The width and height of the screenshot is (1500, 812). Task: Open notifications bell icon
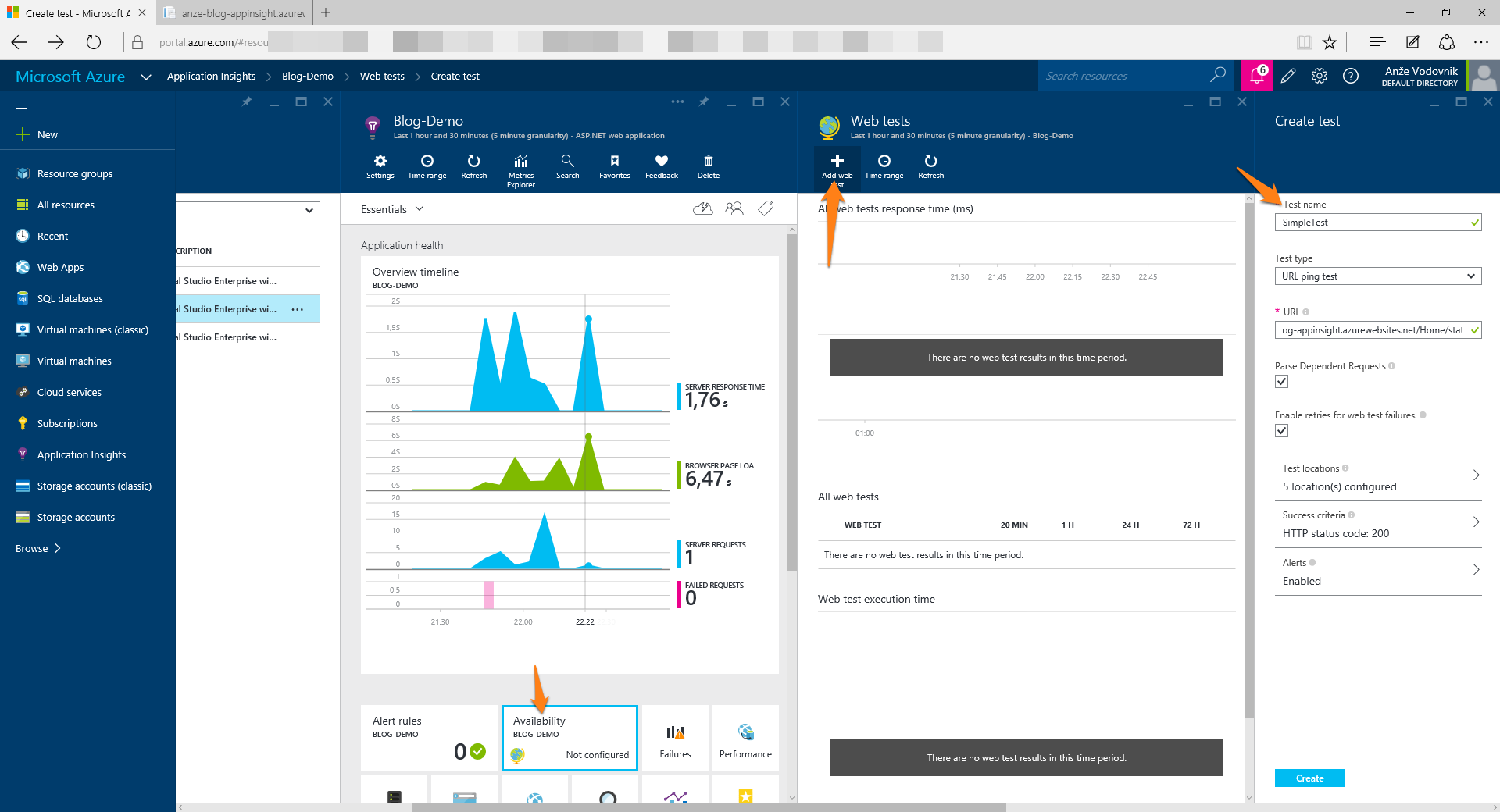tap(1257, 76)
